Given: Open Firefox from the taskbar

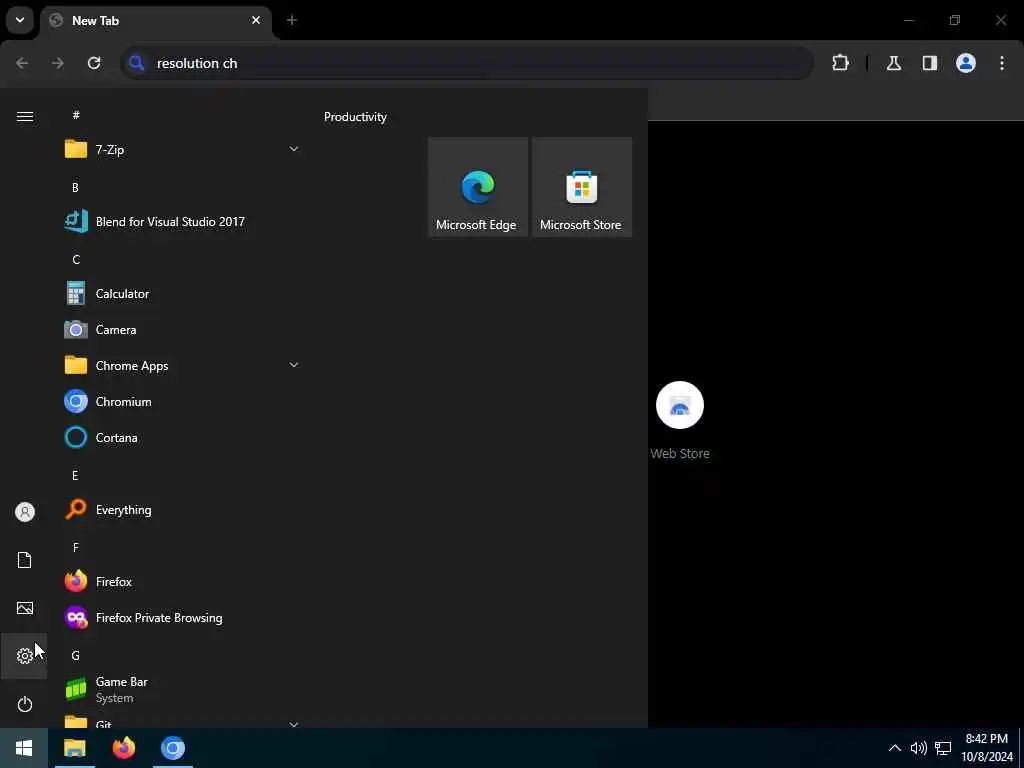Looking at the screenshot, I should pyautogui.click(x=123, y=748).
